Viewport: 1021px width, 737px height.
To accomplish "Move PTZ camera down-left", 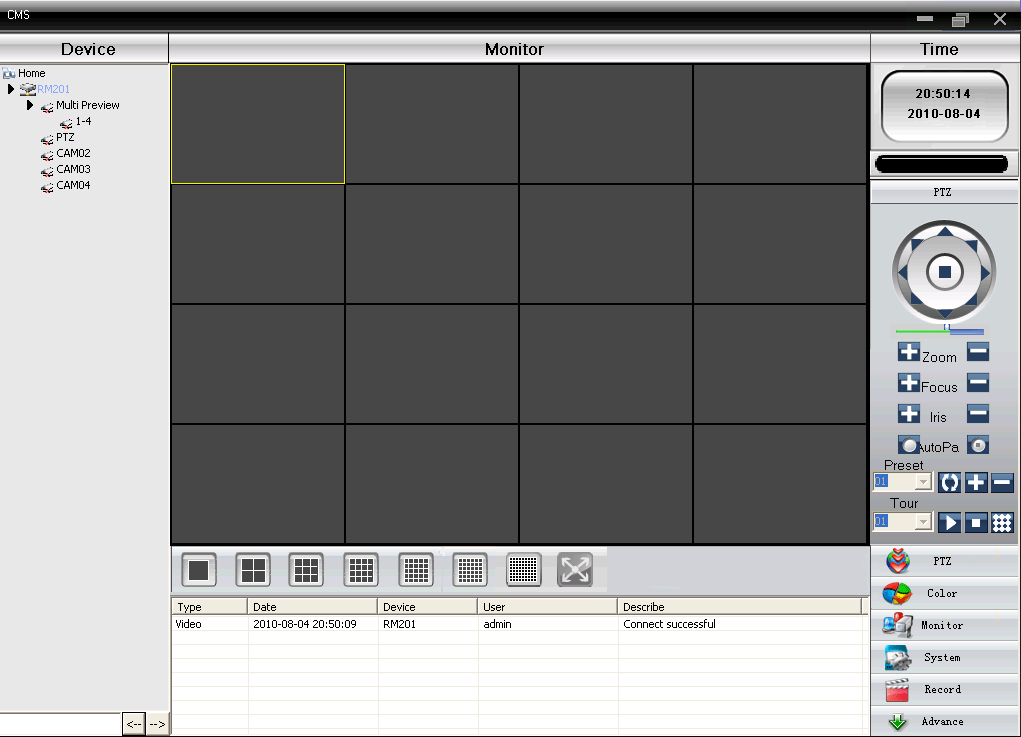I will coord(916,299).
